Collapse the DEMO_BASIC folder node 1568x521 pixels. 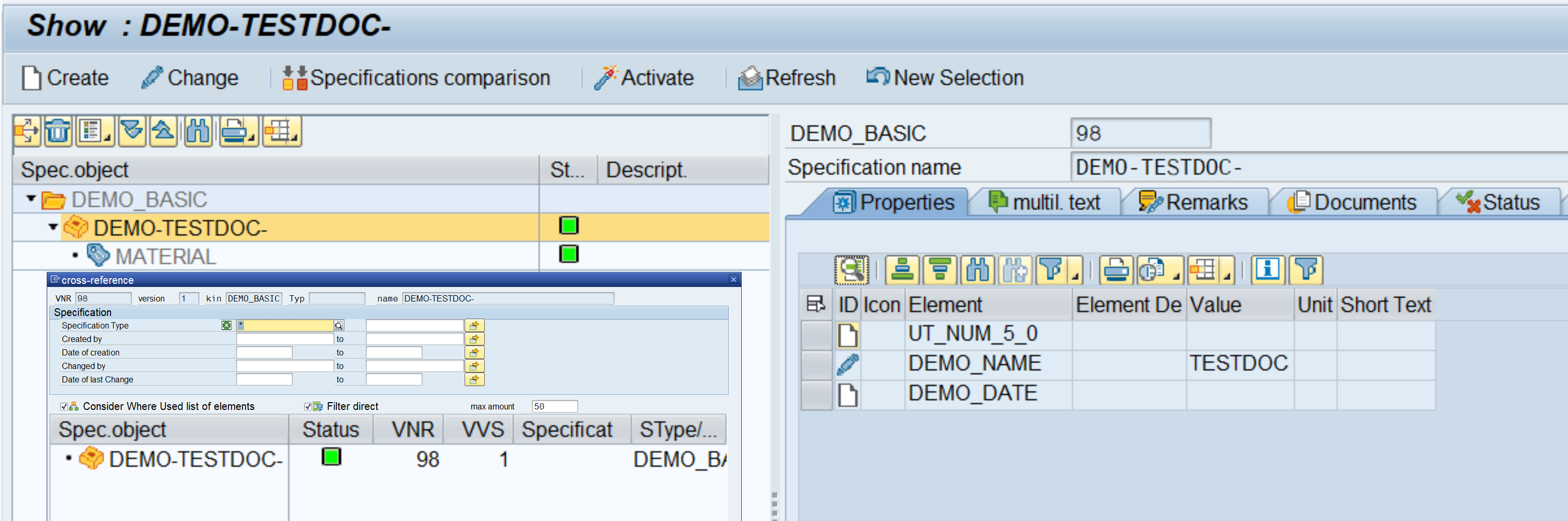click(31, 199)
